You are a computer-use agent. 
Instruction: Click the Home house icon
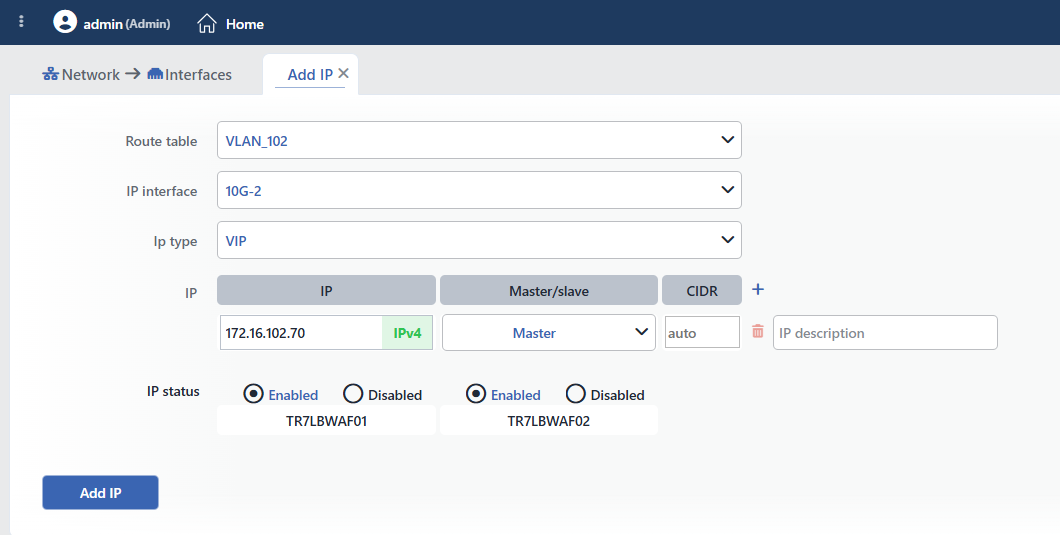(x=206, y=24)
